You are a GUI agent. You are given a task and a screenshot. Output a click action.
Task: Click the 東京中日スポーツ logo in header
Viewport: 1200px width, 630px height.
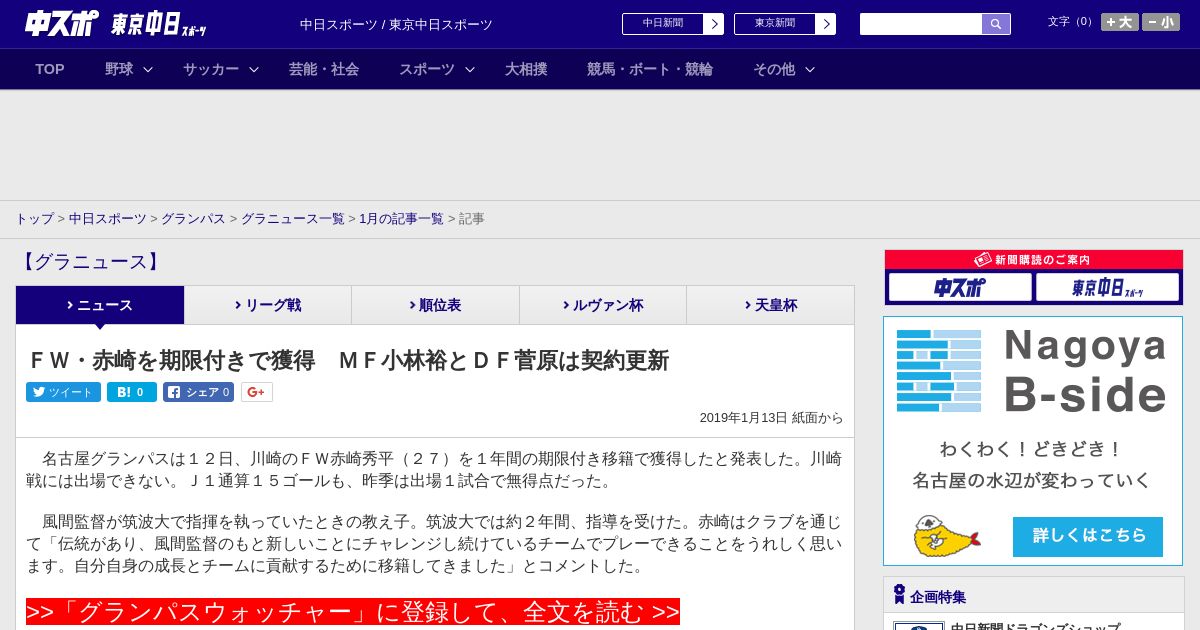(159, 25)
